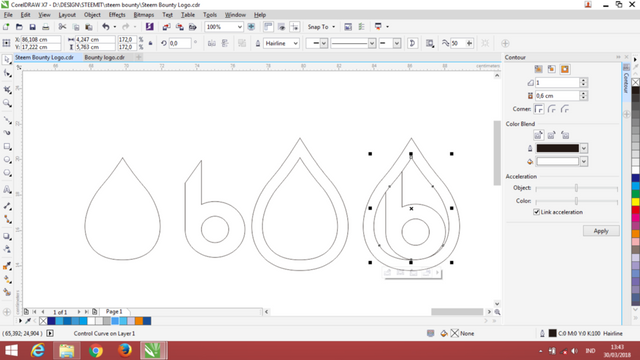Select the Ellipse tool
640x360 pixels.
[x=7, y=160]
